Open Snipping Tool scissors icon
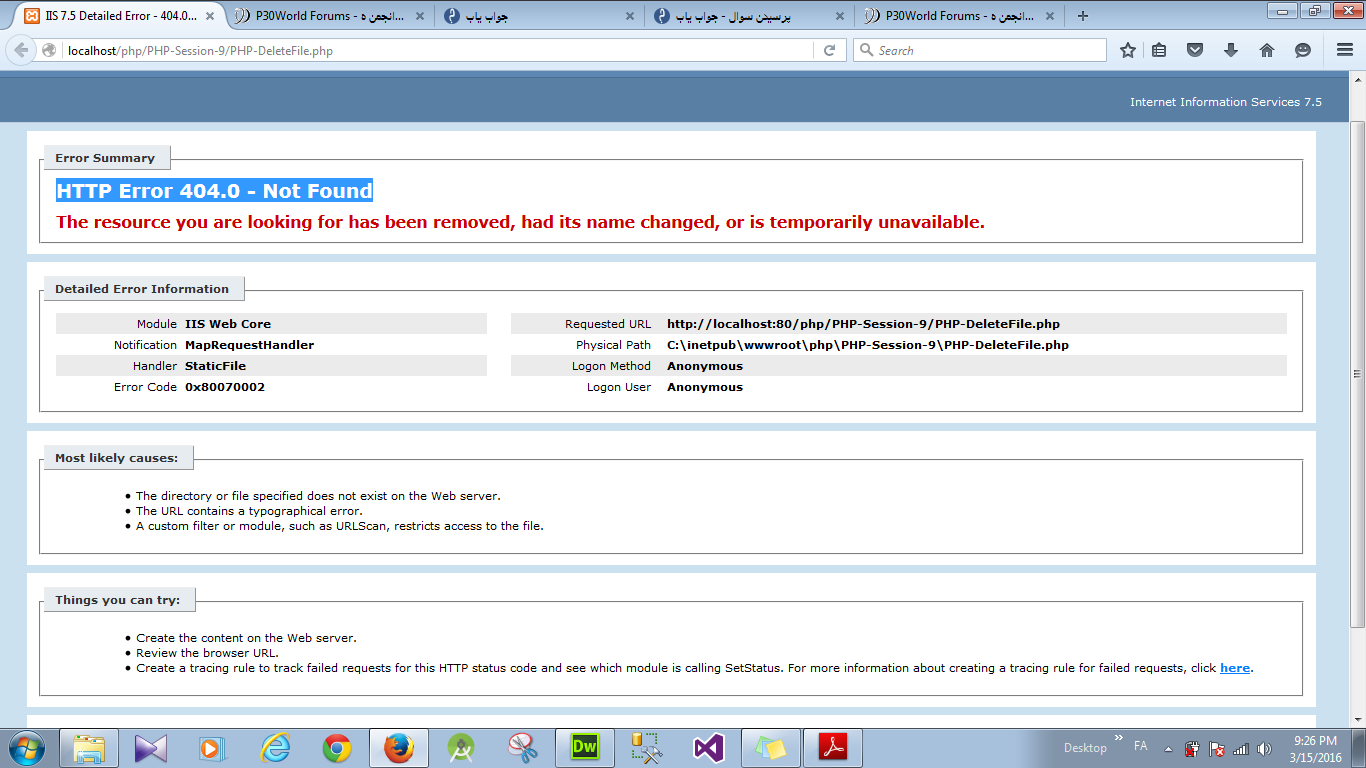This screenshot has height=768, width=1366. (x=522, y=747)
